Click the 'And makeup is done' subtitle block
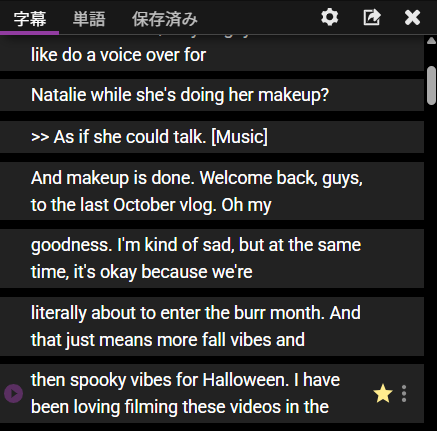This screenshot has width=437, height=431. (212, 191)
